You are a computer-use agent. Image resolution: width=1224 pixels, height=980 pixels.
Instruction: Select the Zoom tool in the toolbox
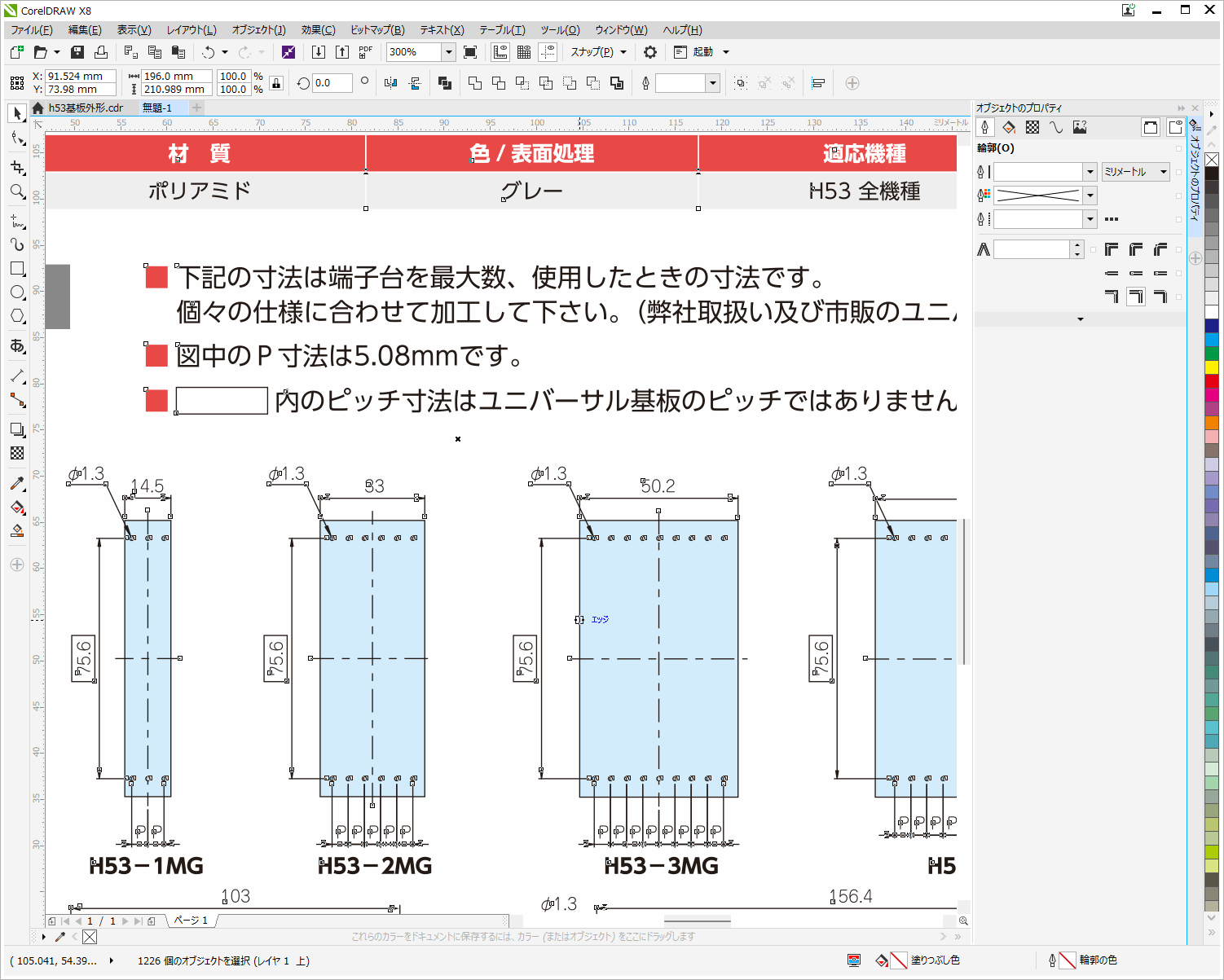click(x=17, y=191)
